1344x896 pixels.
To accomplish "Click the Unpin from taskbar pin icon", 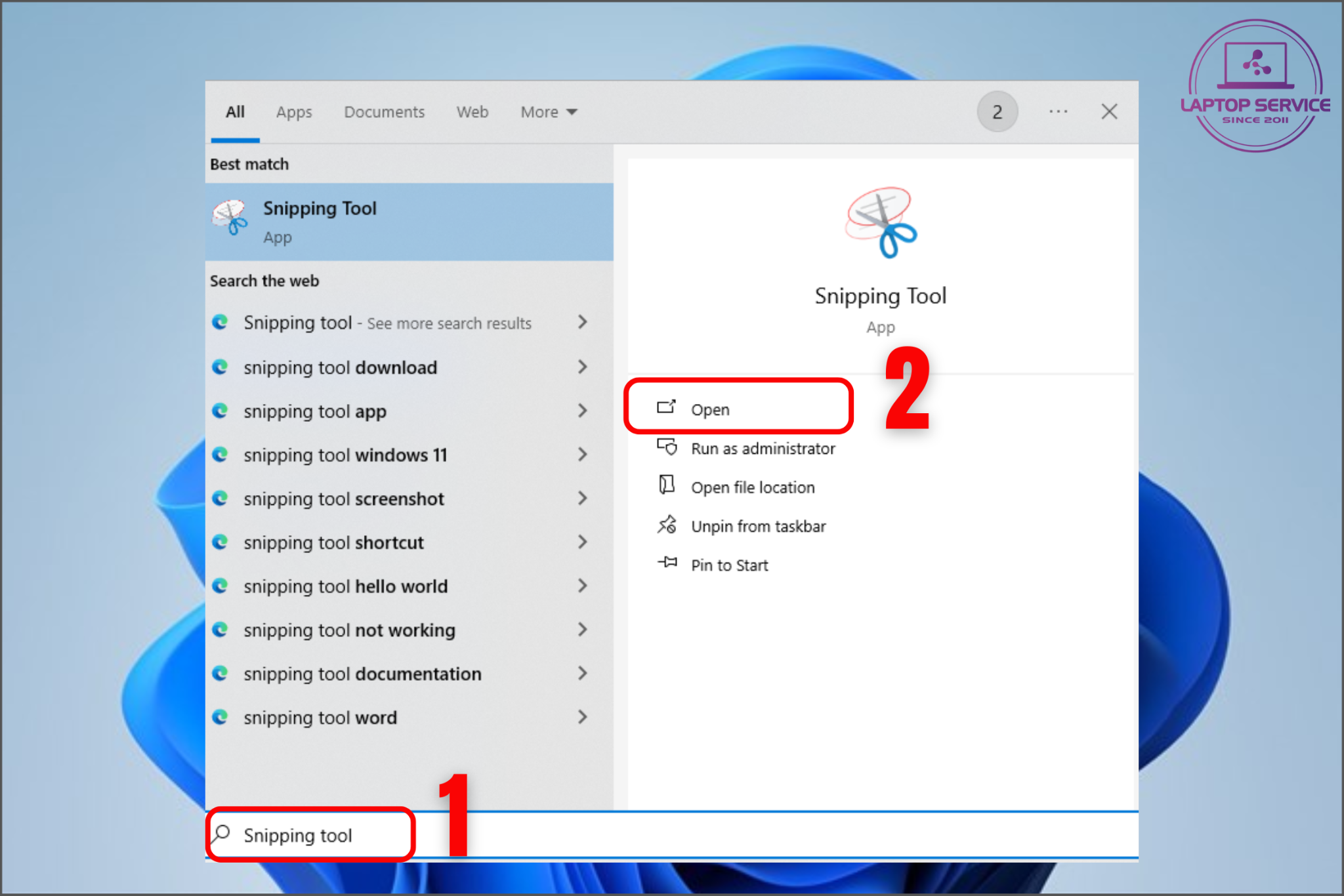I will point(667,525).
